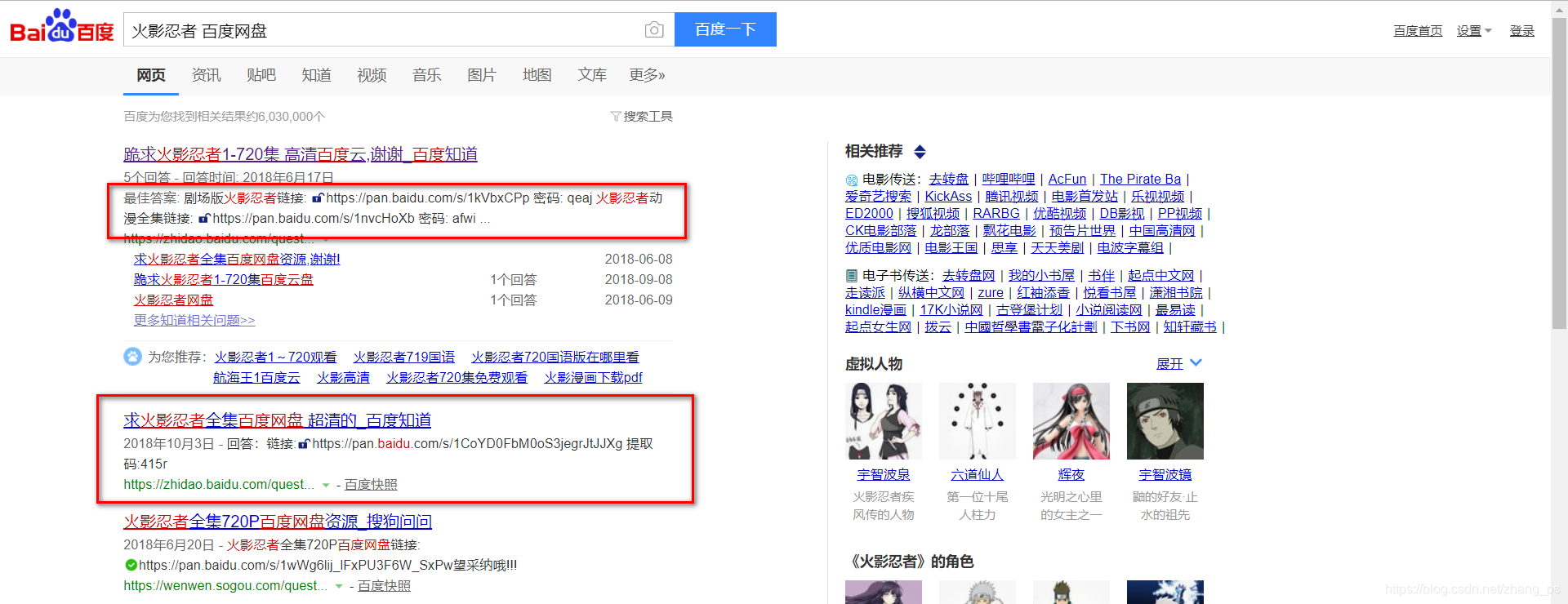Switch to the 贴吧 tab
The image size is (1568, 604).
coord(261,75)
